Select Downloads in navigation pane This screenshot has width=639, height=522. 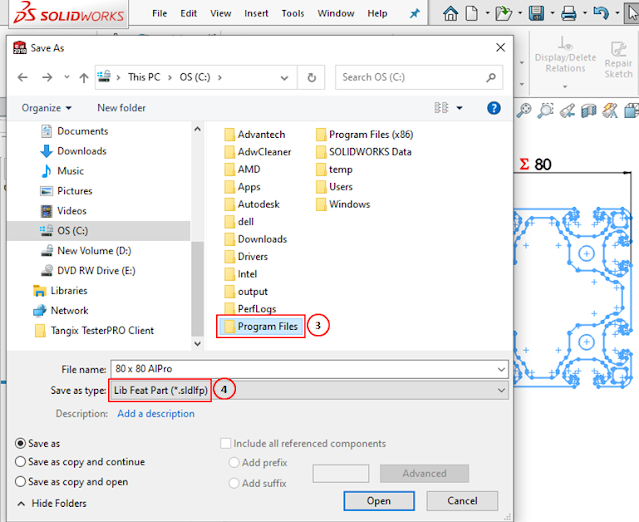(x=82, y=151)
